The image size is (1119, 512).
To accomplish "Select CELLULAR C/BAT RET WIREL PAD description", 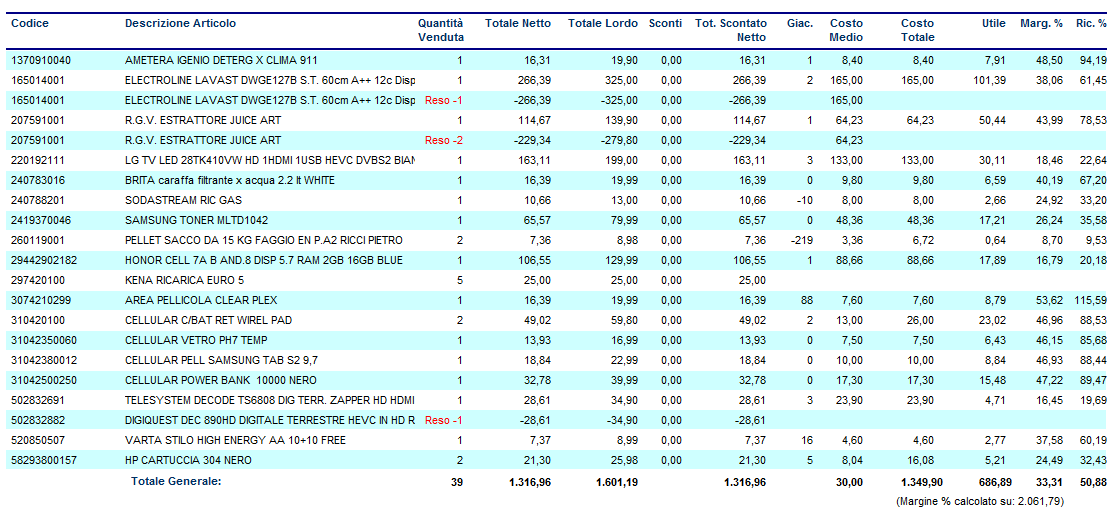I will tap(208, 320).
